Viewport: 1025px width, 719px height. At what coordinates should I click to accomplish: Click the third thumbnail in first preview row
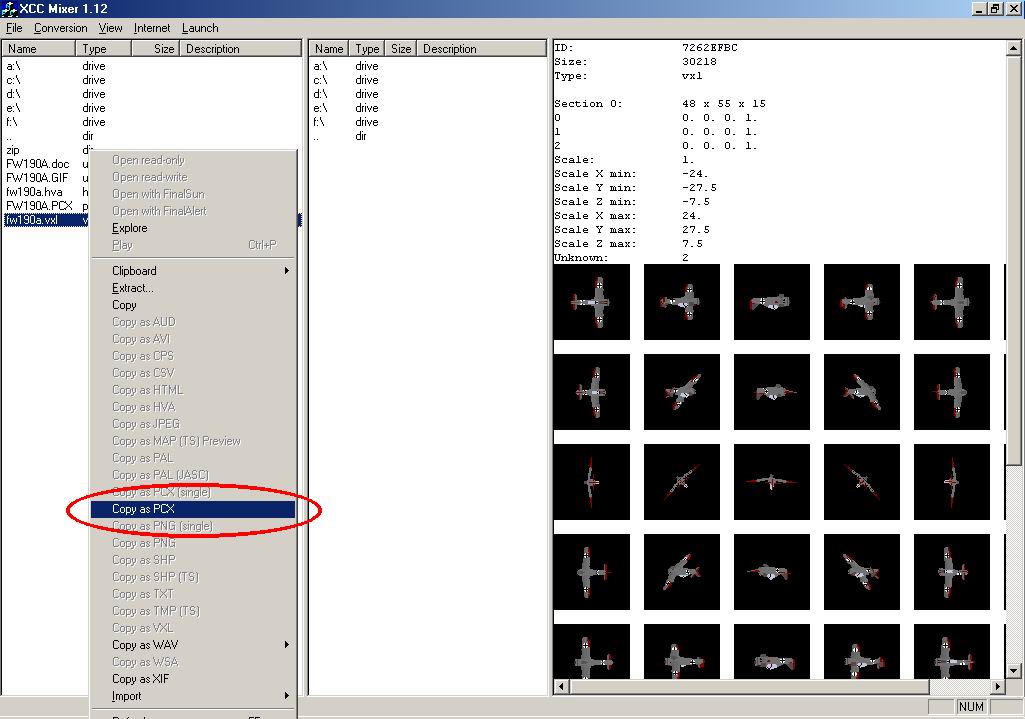(x=772, y=302)
